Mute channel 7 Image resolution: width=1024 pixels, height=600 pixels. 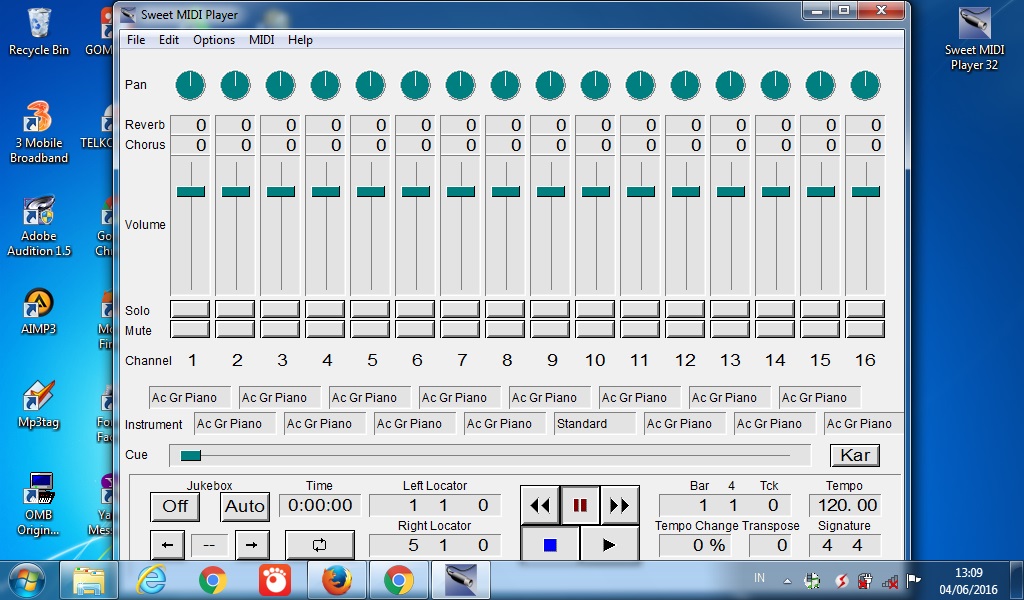coord(460,329)
